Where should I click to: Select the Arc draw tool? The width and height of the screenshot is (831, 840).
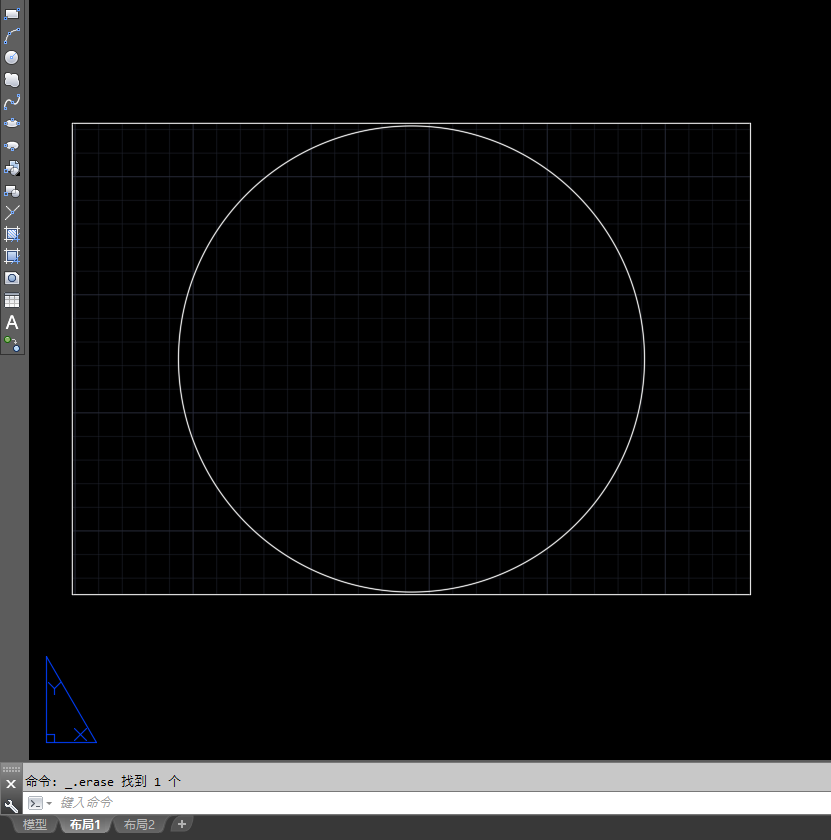(12, 35)
